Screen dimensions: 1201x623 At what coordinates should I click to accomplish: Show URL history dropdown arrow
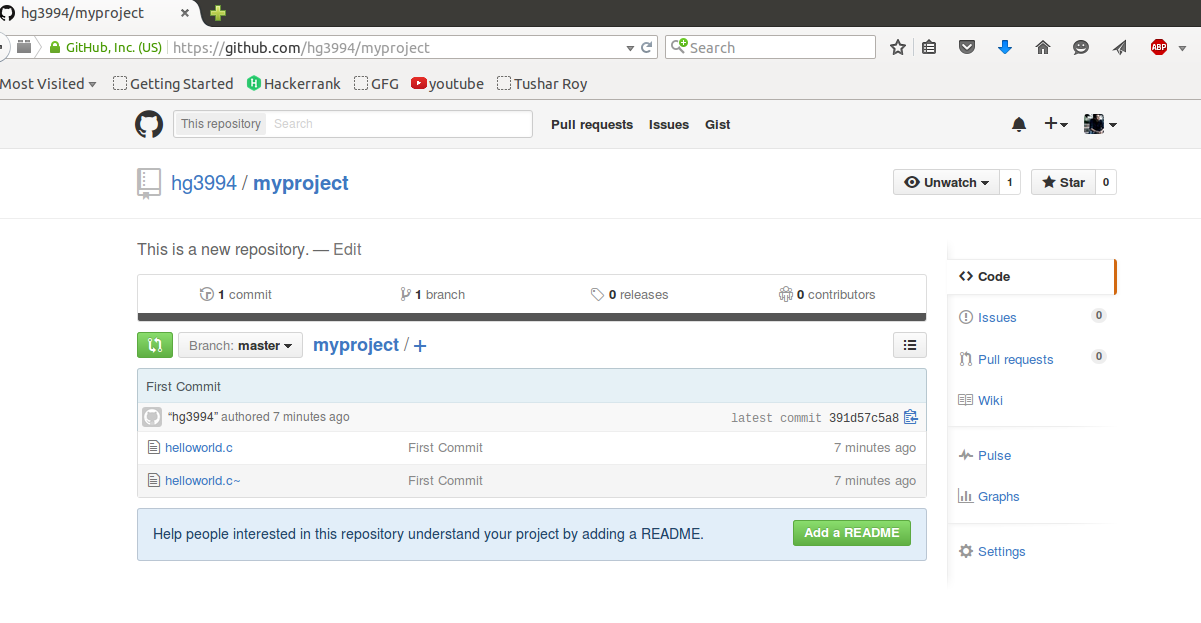pyautogui.click(x=630, y=48)
